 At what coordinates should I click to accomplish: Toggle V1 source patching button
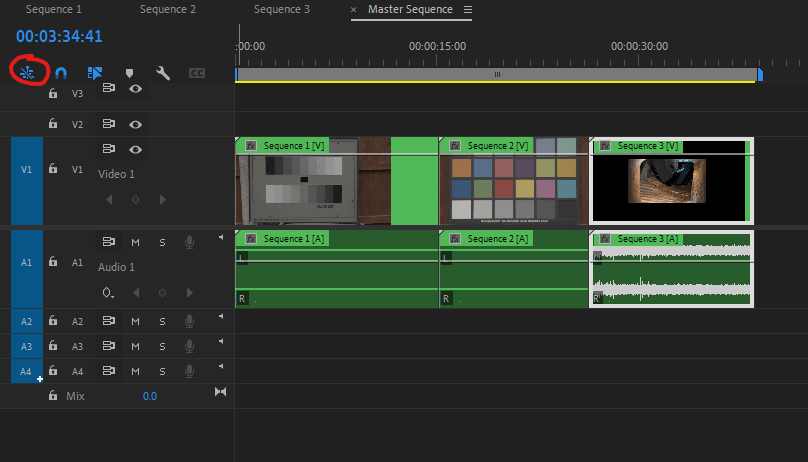pyautogui.click(x=27, y=181)
